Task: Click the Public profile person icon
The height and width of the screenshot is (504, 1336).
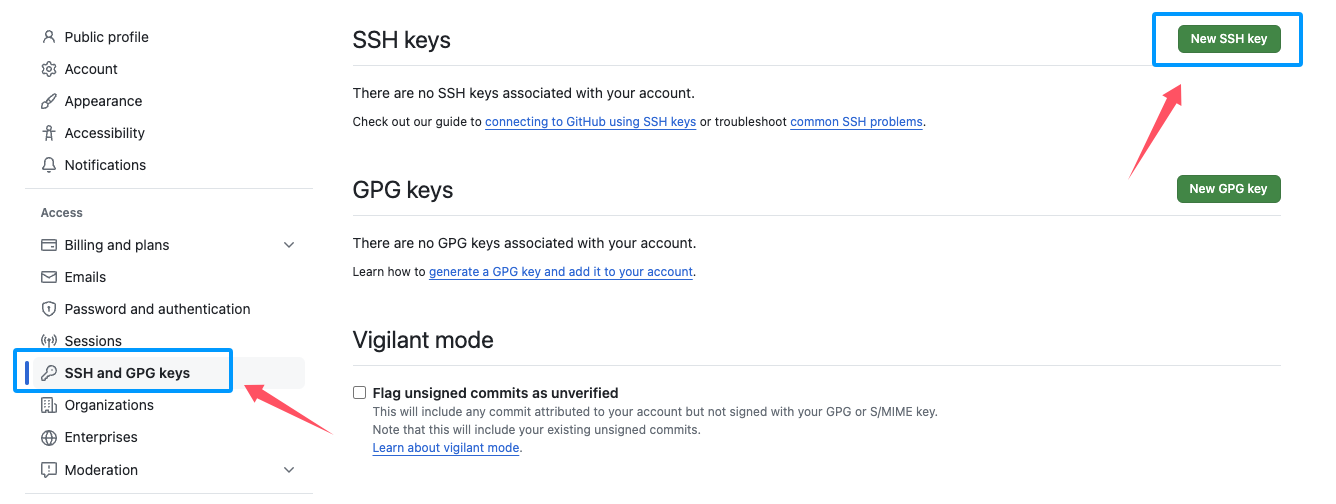Action: click(x=48, y=37)
